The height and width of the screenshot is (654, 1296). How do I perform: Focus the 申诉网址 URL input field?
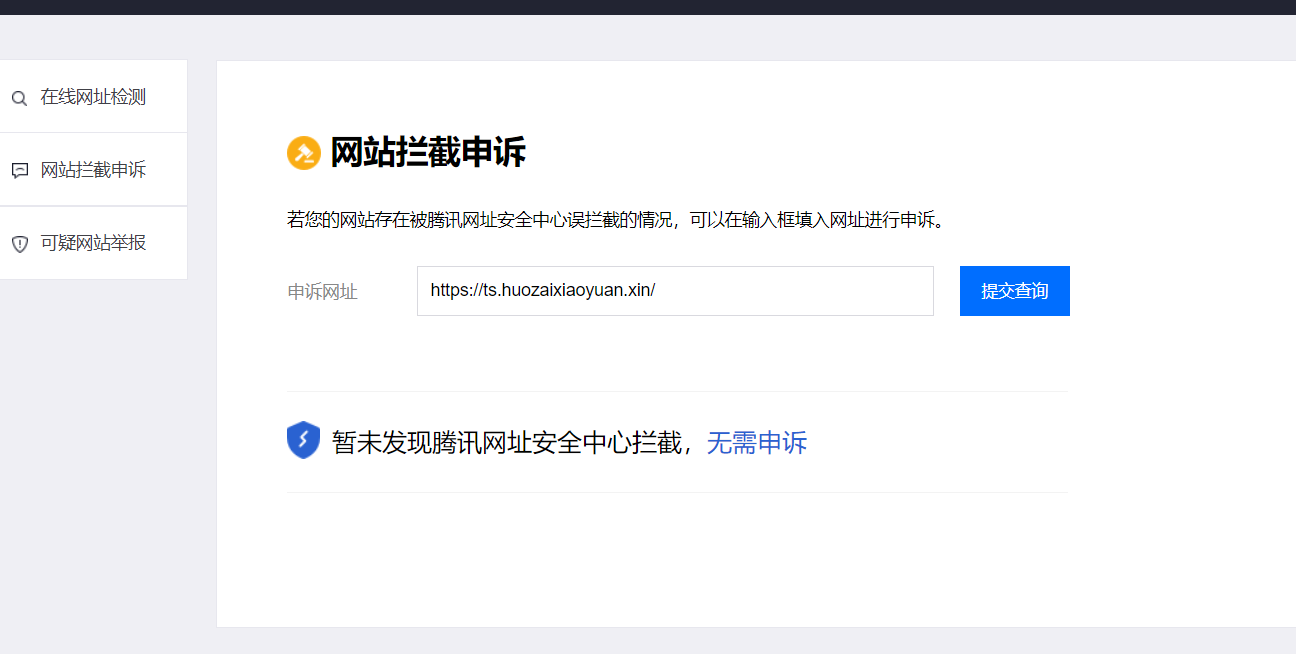tap(675, 291)
